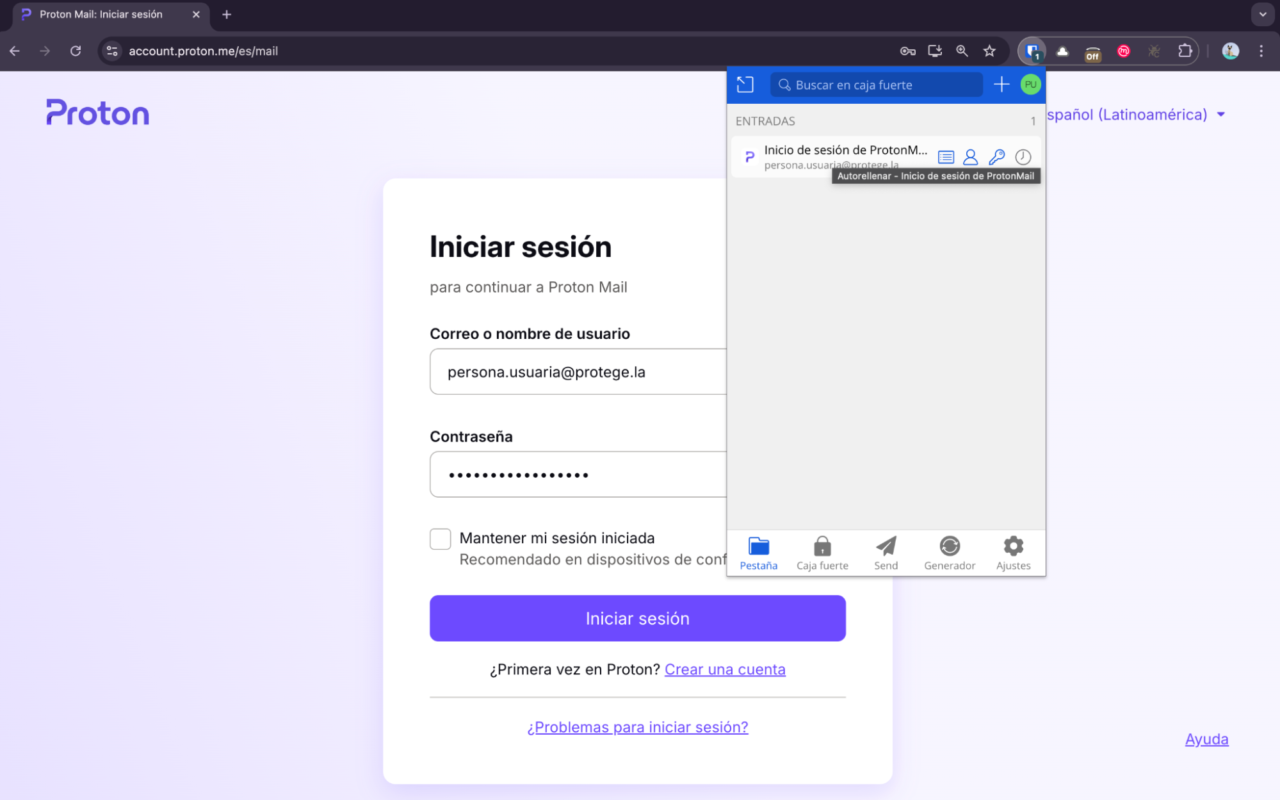Open the browser extensions puzzle menu

(1185, 50)
